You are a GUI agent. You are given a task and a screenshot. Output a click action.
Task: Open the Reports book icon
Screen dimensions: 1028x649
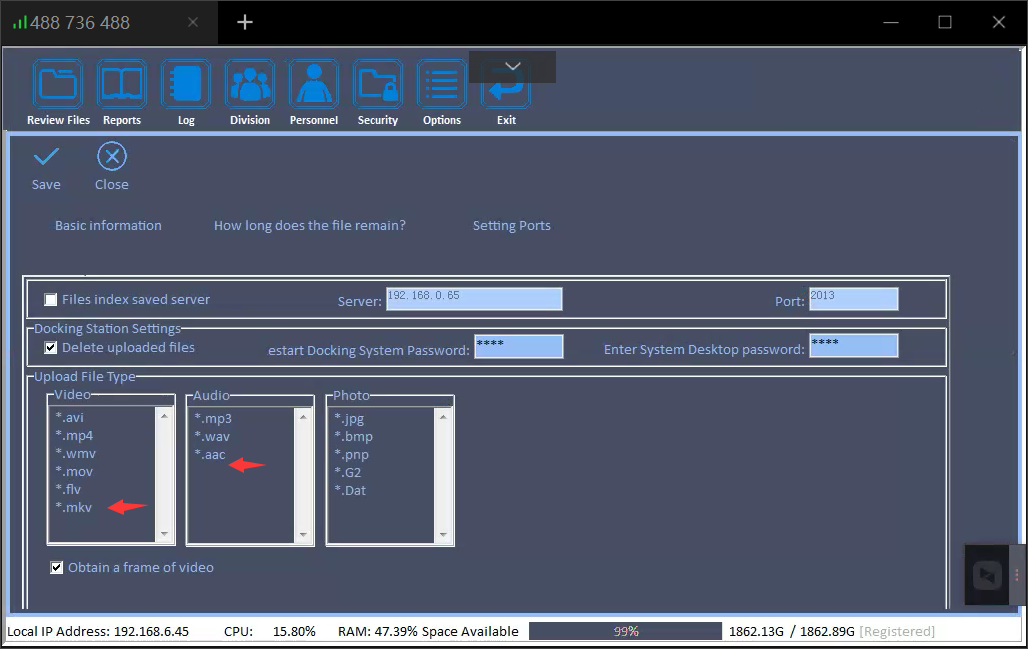[x=122, y=85]
